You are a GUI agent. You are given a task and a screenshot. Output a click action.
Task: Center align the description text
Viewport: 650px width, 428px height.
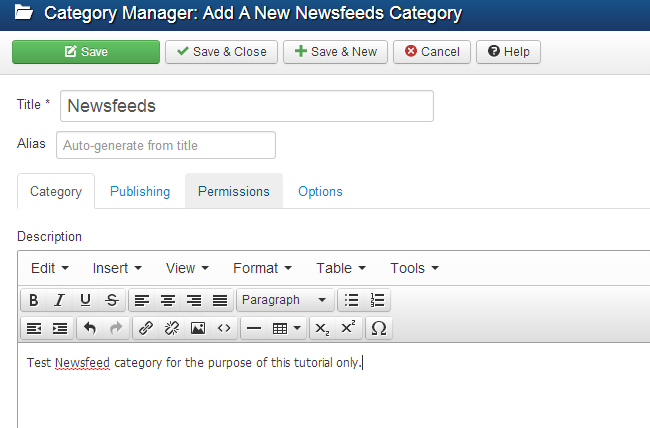(x=168, y=300)
